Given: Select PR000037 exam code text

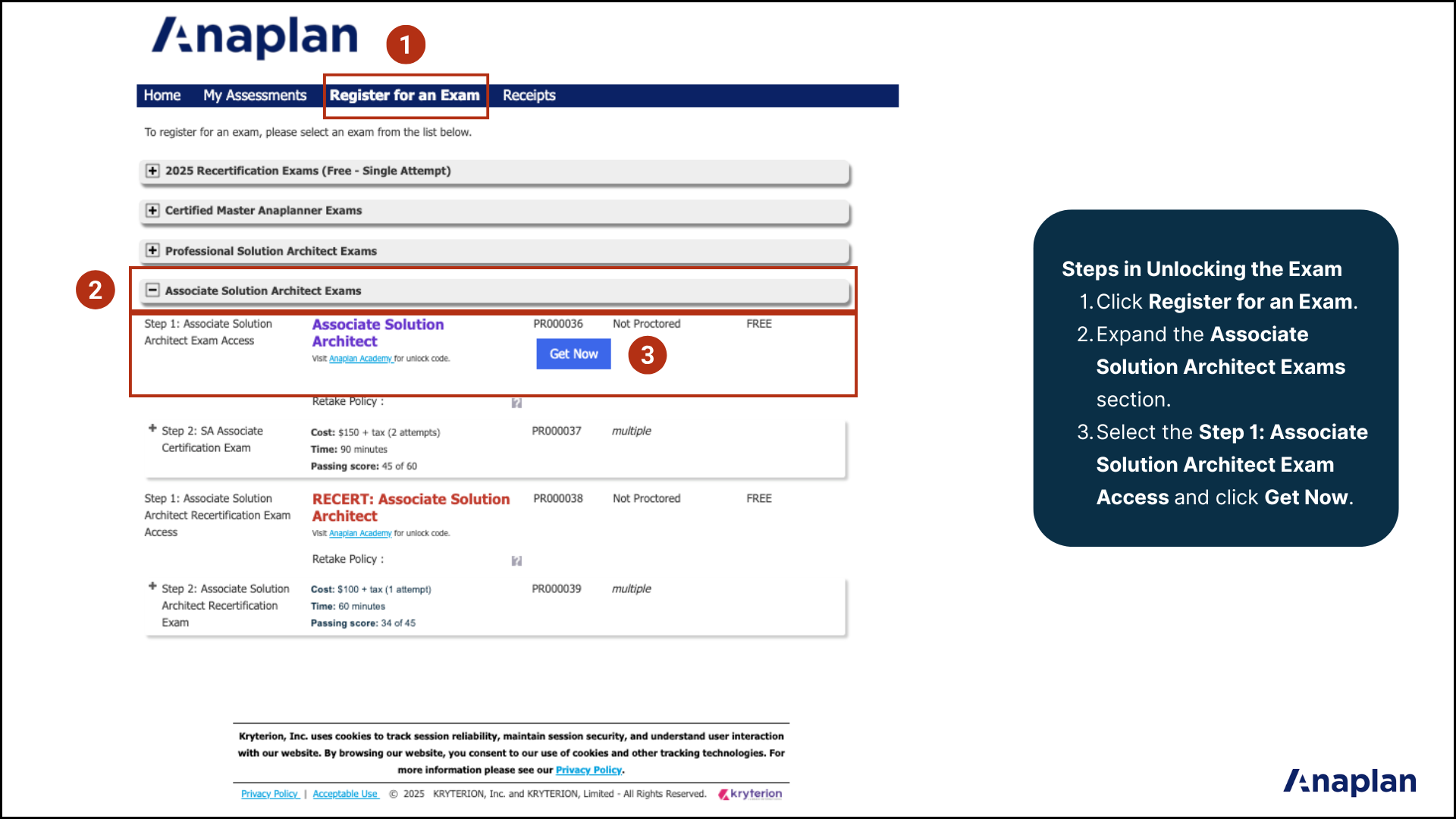Looking at the screenshot, I should tap(557, 431).
